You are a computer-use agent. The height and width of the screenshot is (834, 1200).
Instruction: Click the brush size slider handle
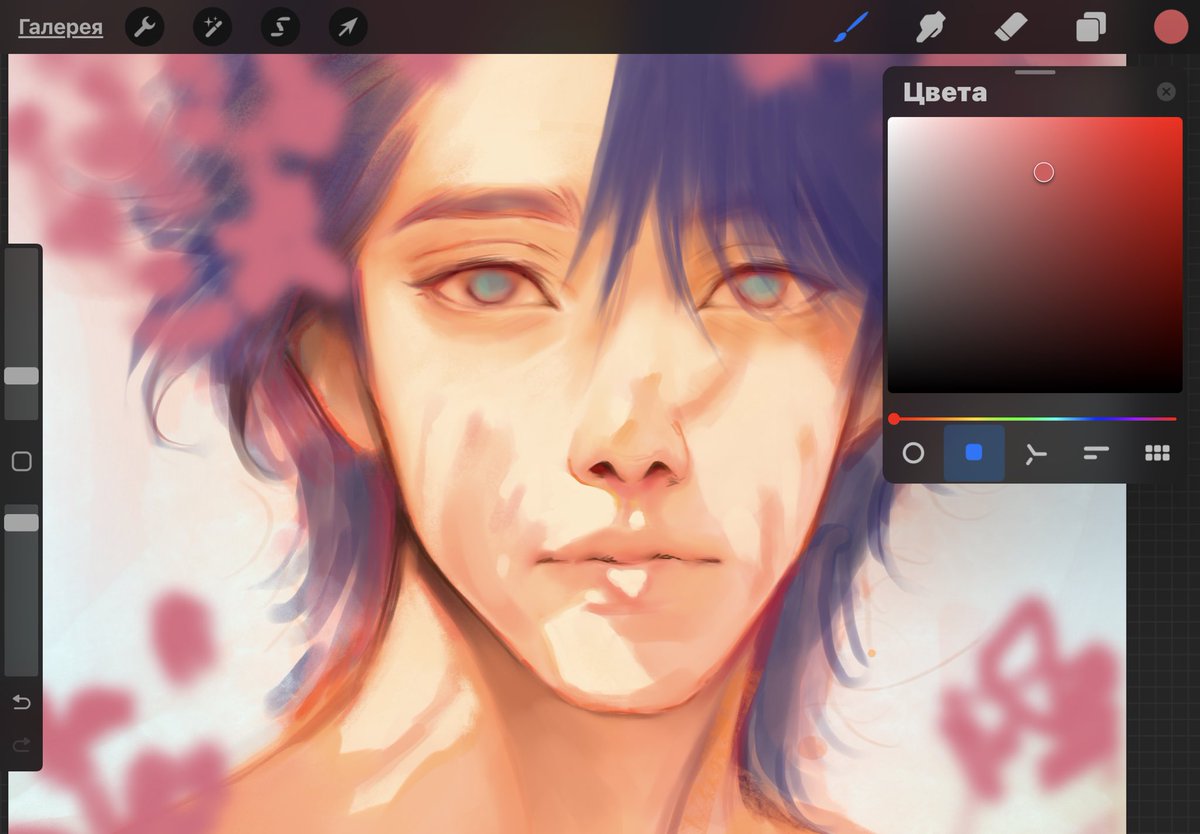tap(21, 376)
